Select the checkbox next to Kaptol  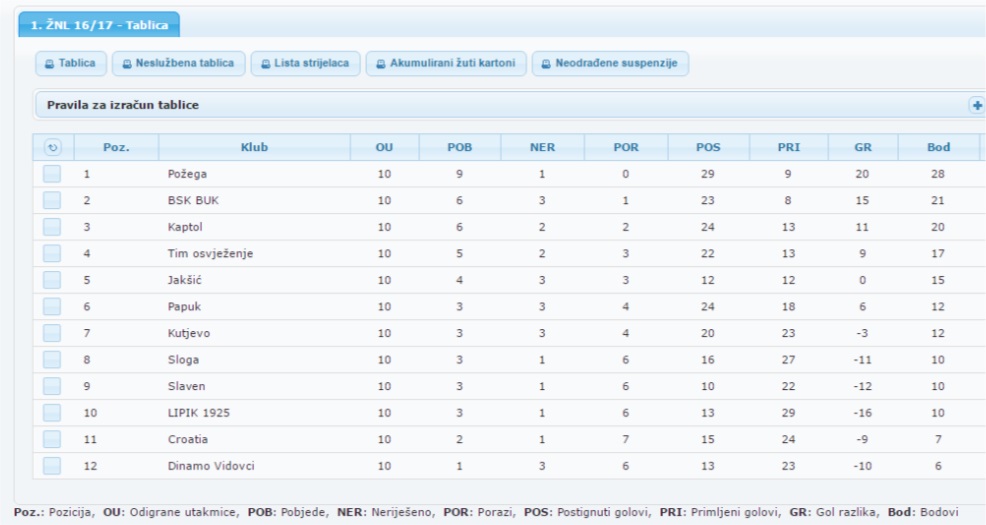[x=52, y=227]
